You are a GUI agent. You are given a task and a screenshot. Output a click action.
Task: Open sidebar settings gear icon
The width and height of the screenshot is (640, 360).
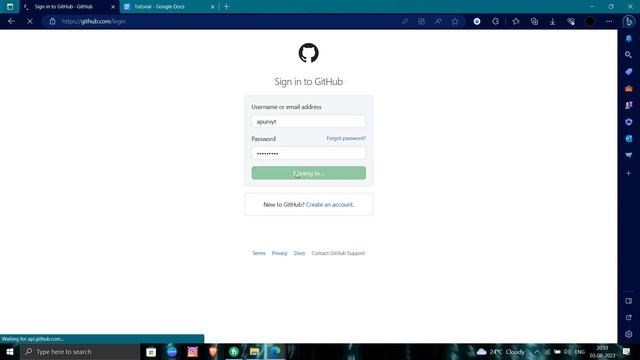click(x=629, y=334)
